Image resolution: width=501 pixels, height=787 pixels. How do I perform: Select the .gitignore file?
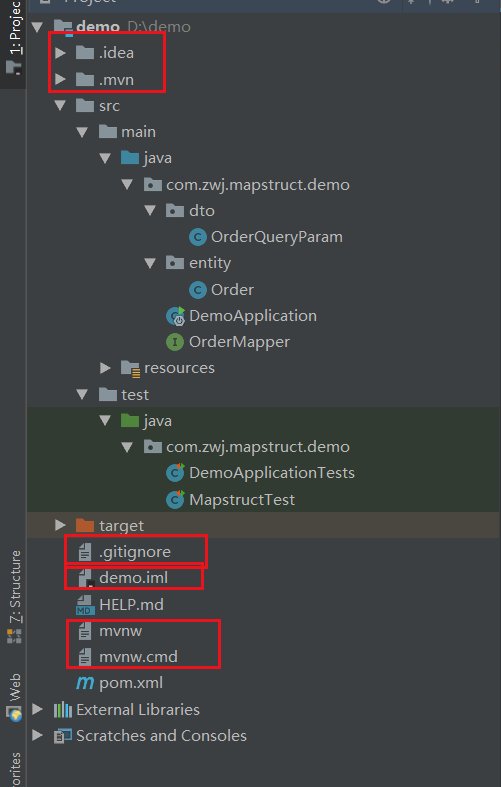coord(135,552)
